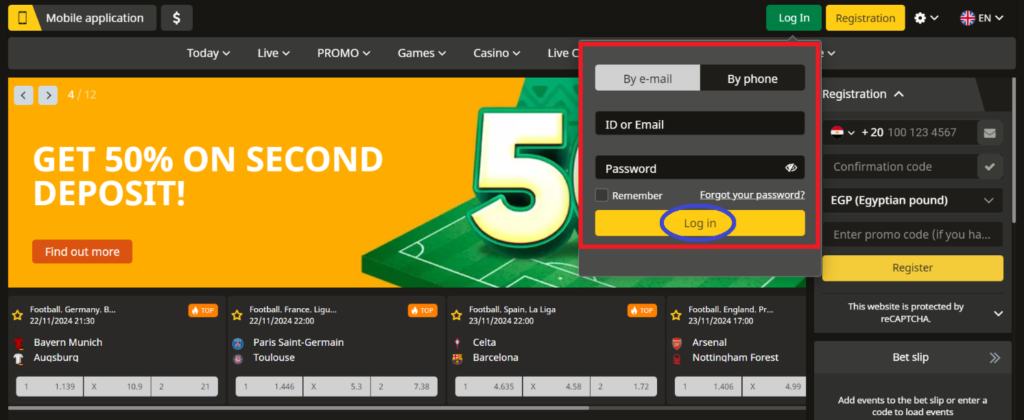Favorite the Bayern Munich vs Augsburg match star
Screen dimensions: 1024x420
point(18,315)
